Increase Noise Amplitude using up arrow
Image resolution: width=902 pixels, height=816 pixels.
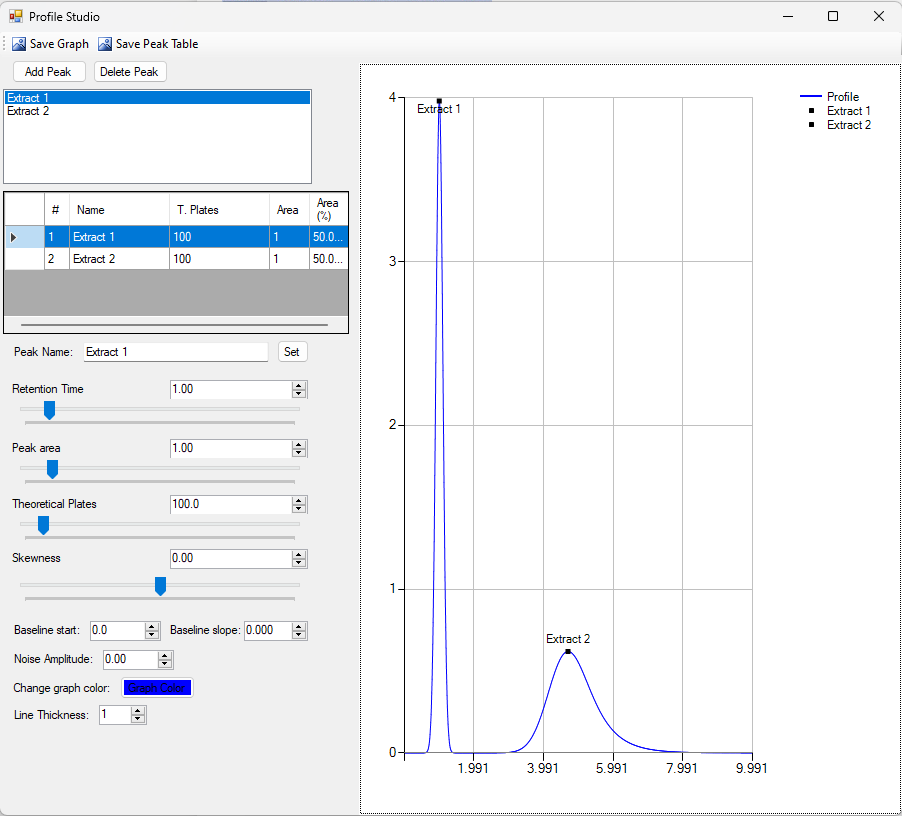pos(166,655)
